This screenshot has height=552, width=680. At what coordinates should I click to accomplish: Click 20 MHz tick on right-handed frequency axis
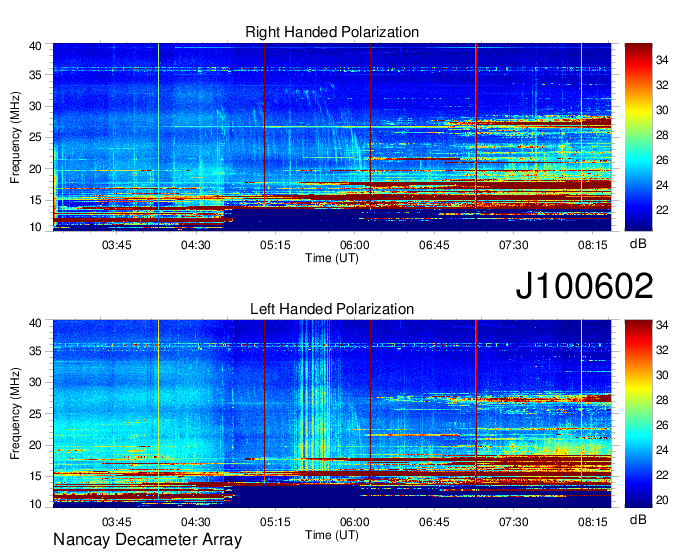click(x=35, y=169)
